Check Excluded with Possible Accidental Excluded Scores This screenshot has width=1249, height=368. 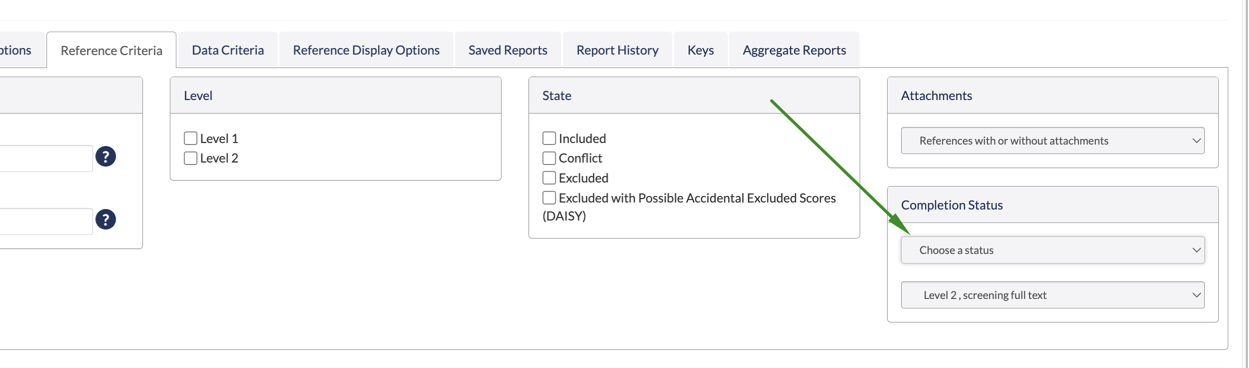click(x=549, y=198)
